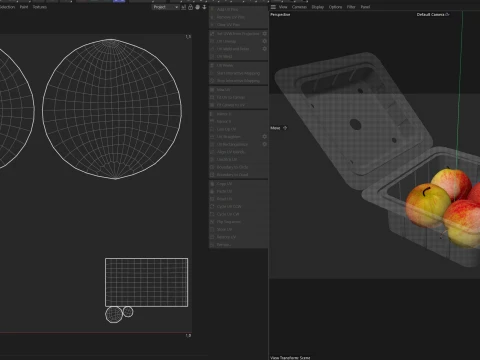480x360 pixels.
Task: Click the Mirror V icon
Action: tap(212, 122)
